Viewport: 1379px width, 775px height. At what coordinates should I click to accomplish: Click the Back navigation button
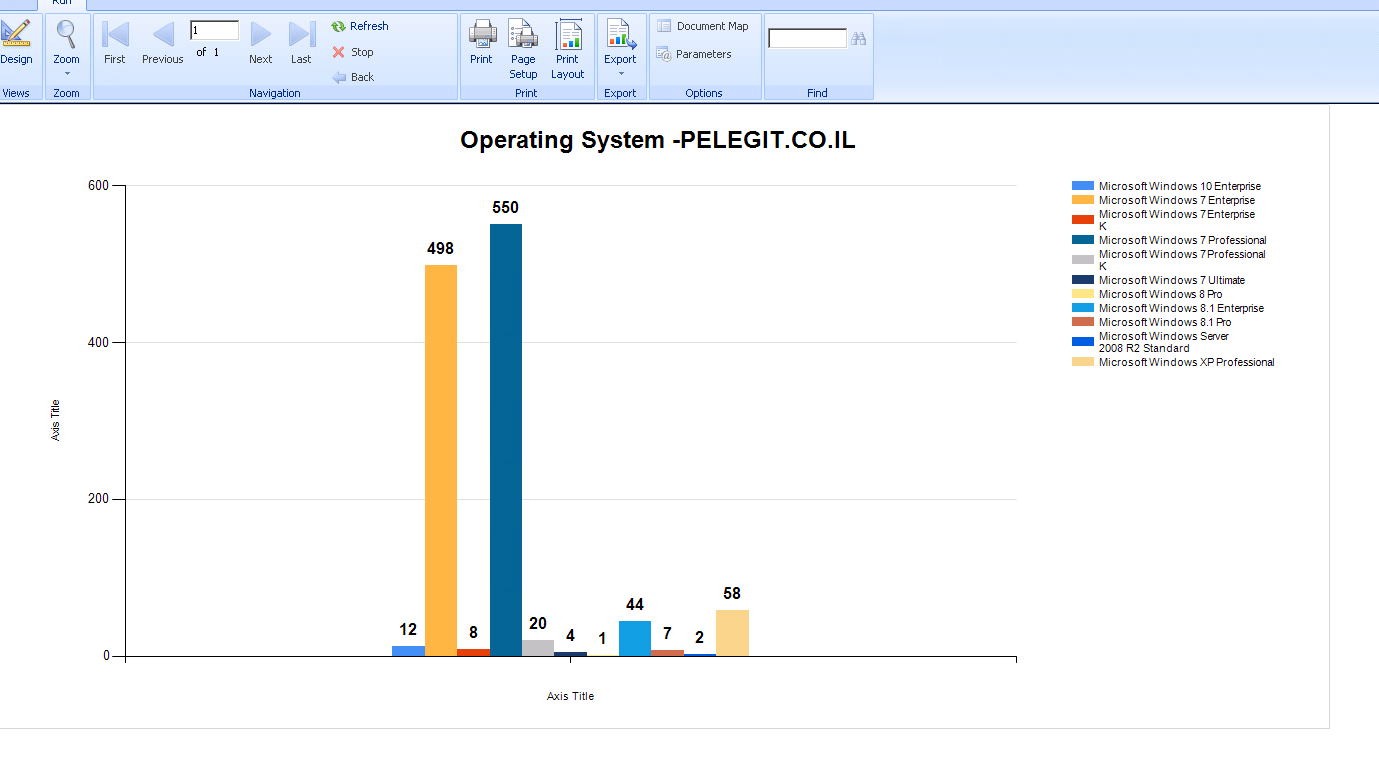tap(353, 77)
